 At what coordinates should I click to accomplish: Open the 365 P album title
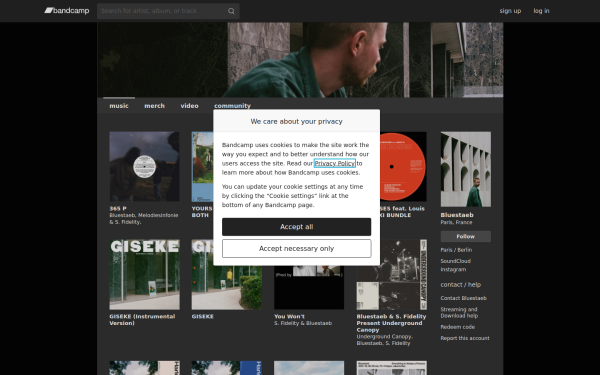(118, 209)
